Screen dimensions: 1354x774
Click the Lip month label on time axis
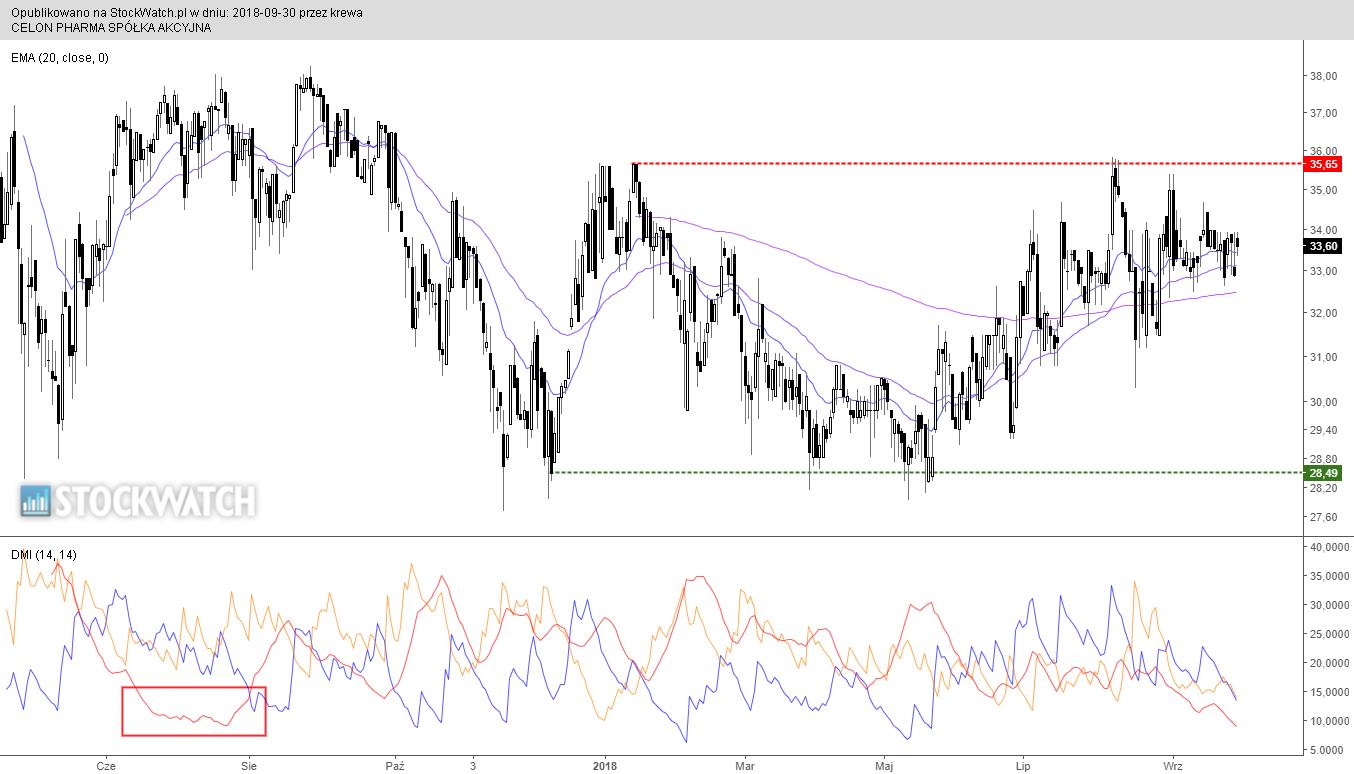coord(1022,766)
